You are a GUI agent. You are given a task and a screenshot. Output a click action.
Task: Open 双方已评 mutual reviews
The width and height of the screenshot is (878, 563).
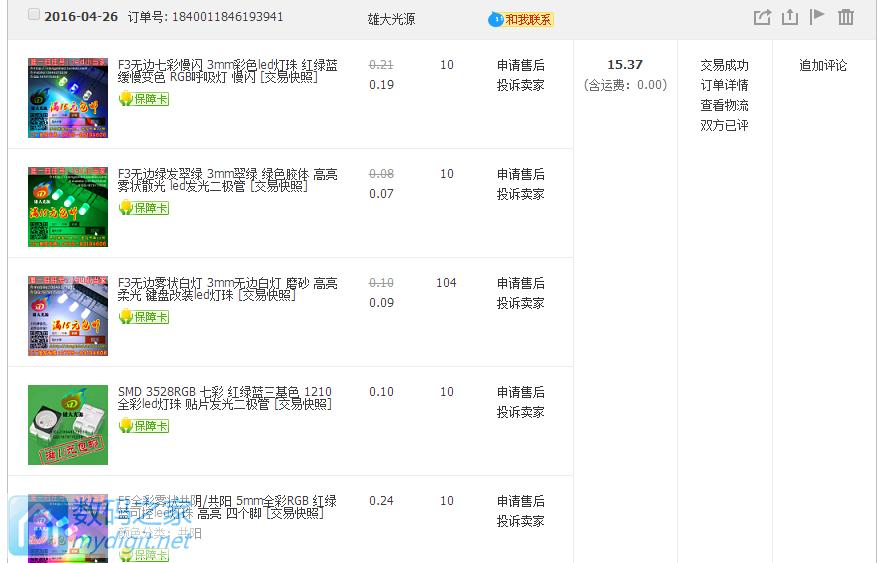tap(725, 125)
